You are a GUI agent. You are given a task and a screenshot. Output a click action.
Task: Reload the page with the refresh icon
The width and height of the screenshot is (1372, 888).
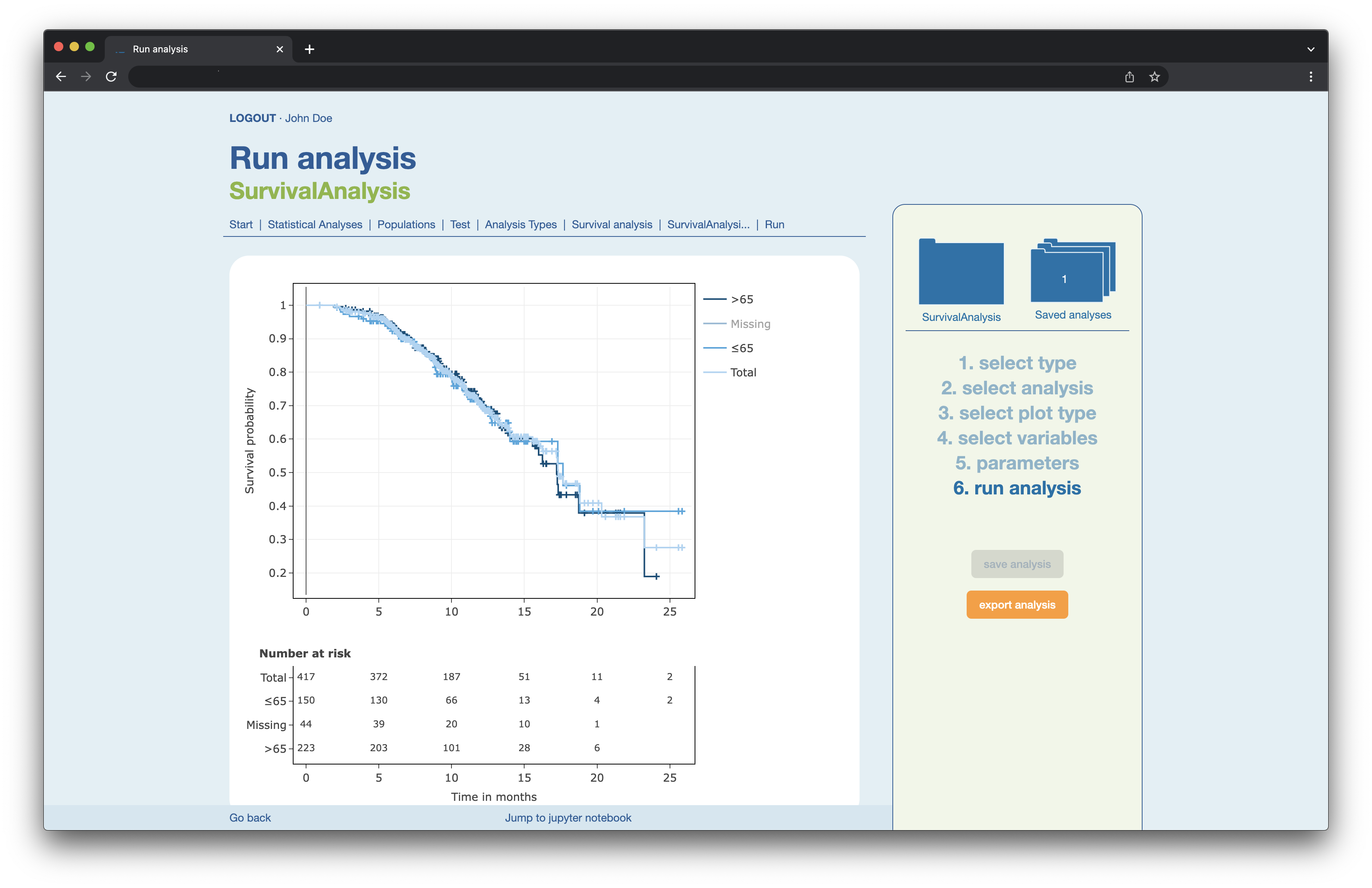[x=111, y=77]
